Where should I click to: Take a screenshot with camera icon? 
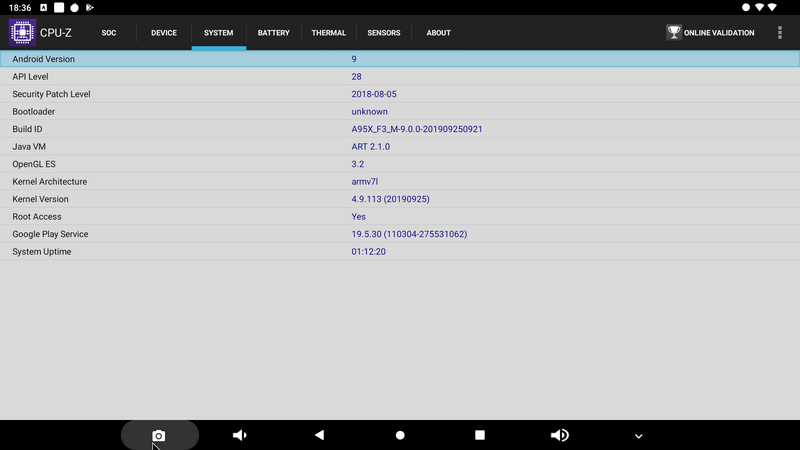click(159, 435)
